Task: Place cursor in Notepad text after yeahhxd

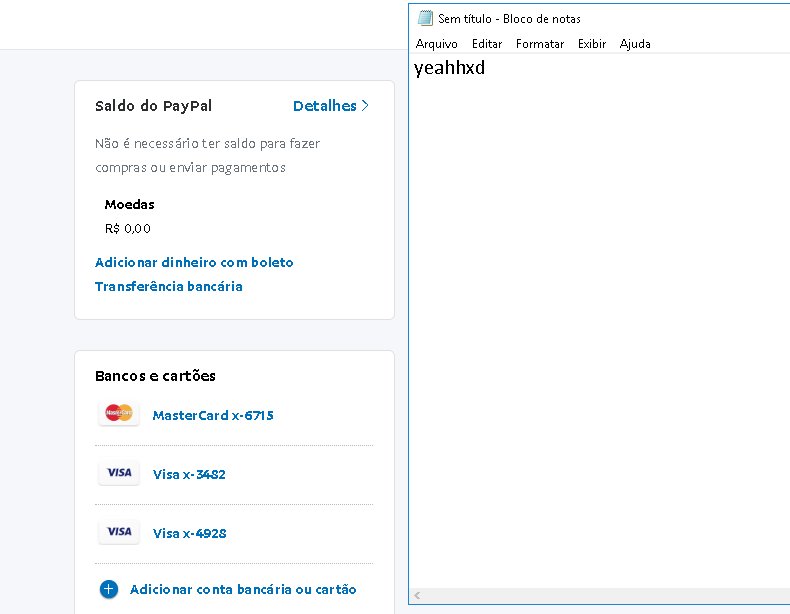Action: pos(487,67)
